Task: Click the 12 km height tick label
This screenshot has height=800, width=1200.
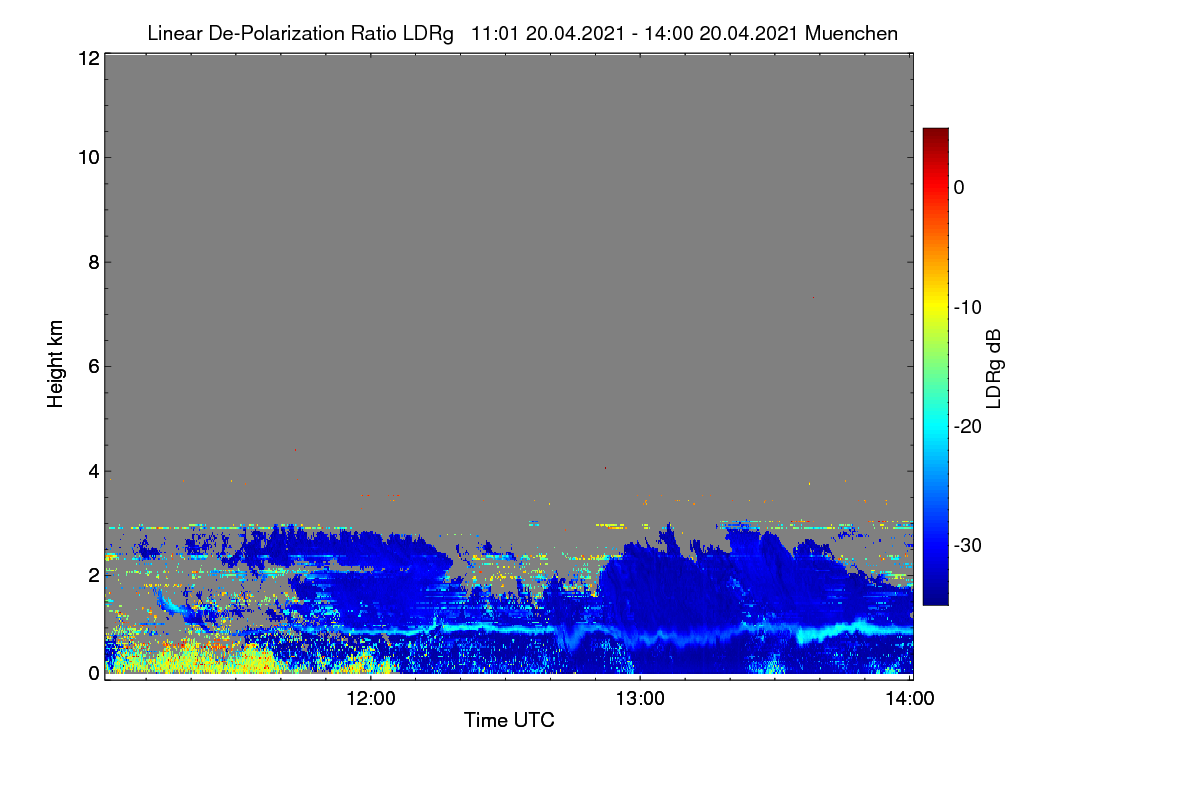Action: (87, 58)
